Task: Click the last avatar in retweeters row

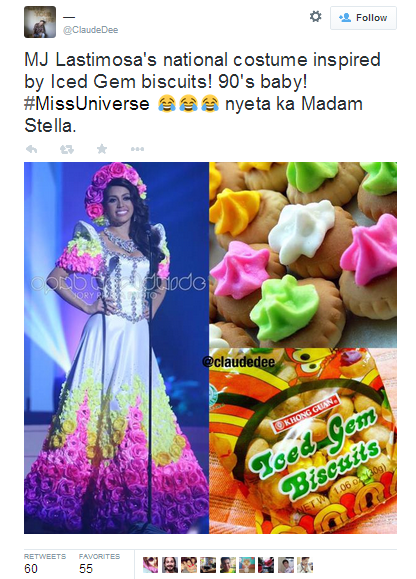Action: pyautogui.click(x=305, y=565)
